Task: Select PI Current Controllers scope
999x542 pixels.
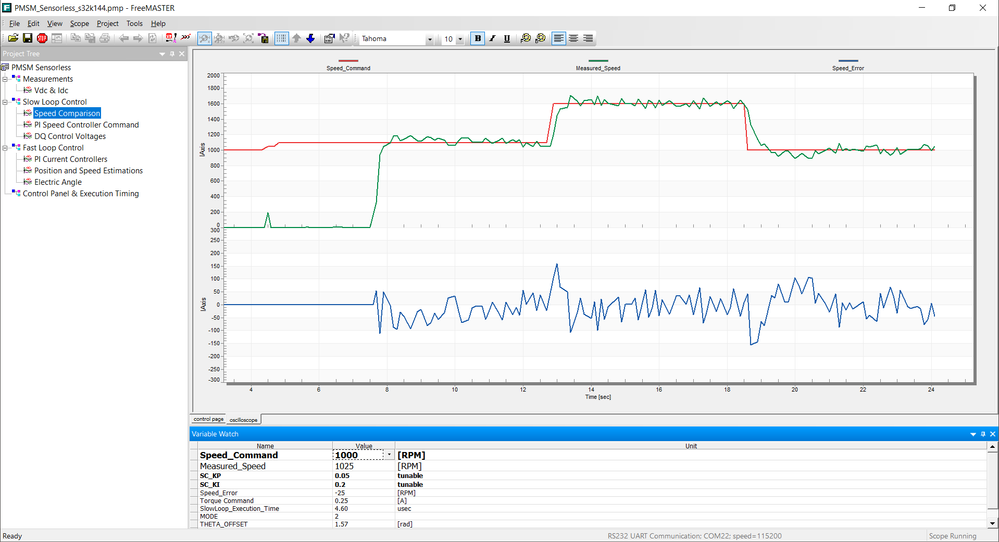Action: coord(71,159)
